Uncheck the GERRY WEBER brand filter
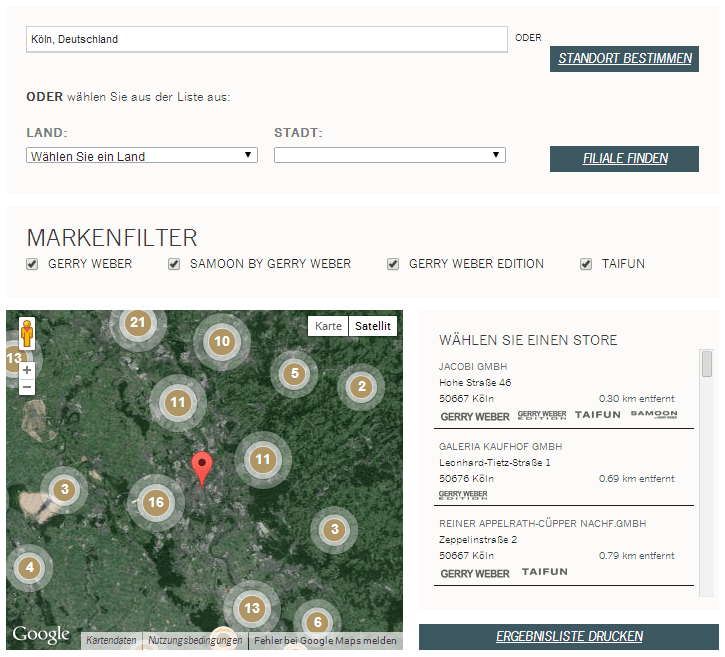This screenshot has height=657, width=725. click(32, 264)
